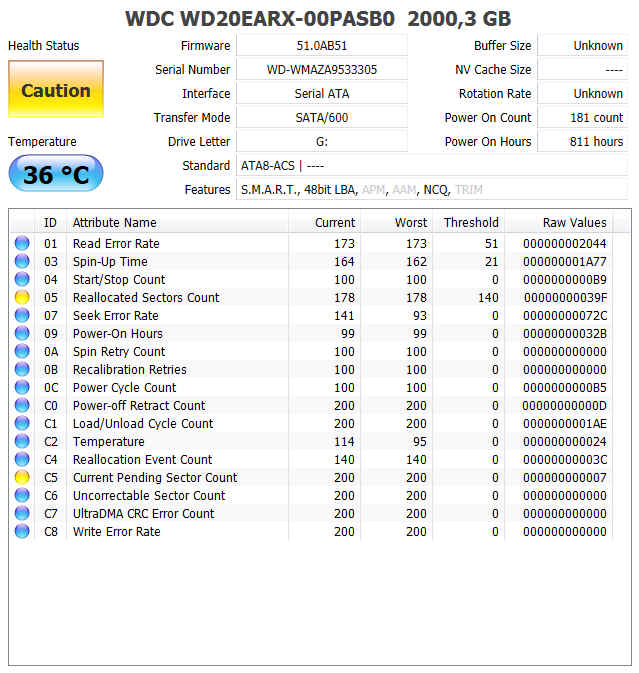Image resolution: width=639 pixels, height=673 pixels.
Task: Click blue status icon for Write Error Rate
Action: coord(22,531)
